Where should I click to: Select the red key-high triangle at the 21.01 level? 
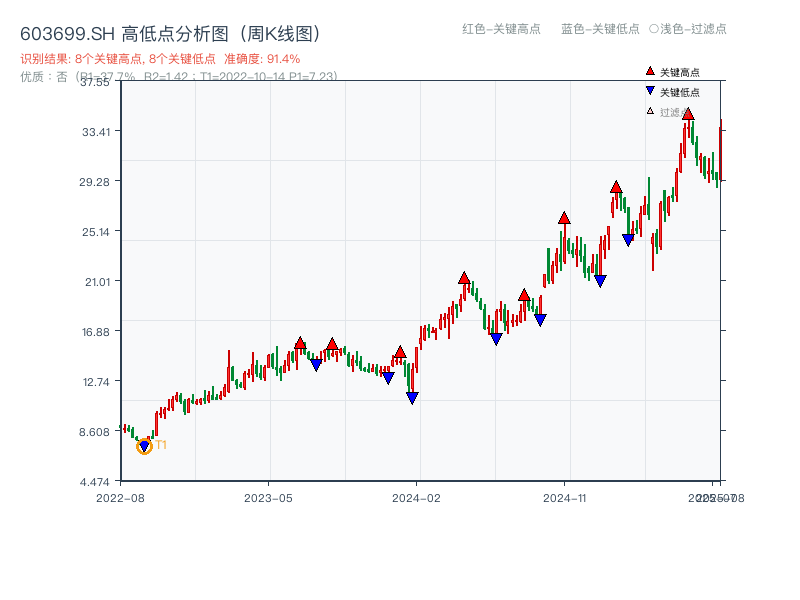click(464, 278)
